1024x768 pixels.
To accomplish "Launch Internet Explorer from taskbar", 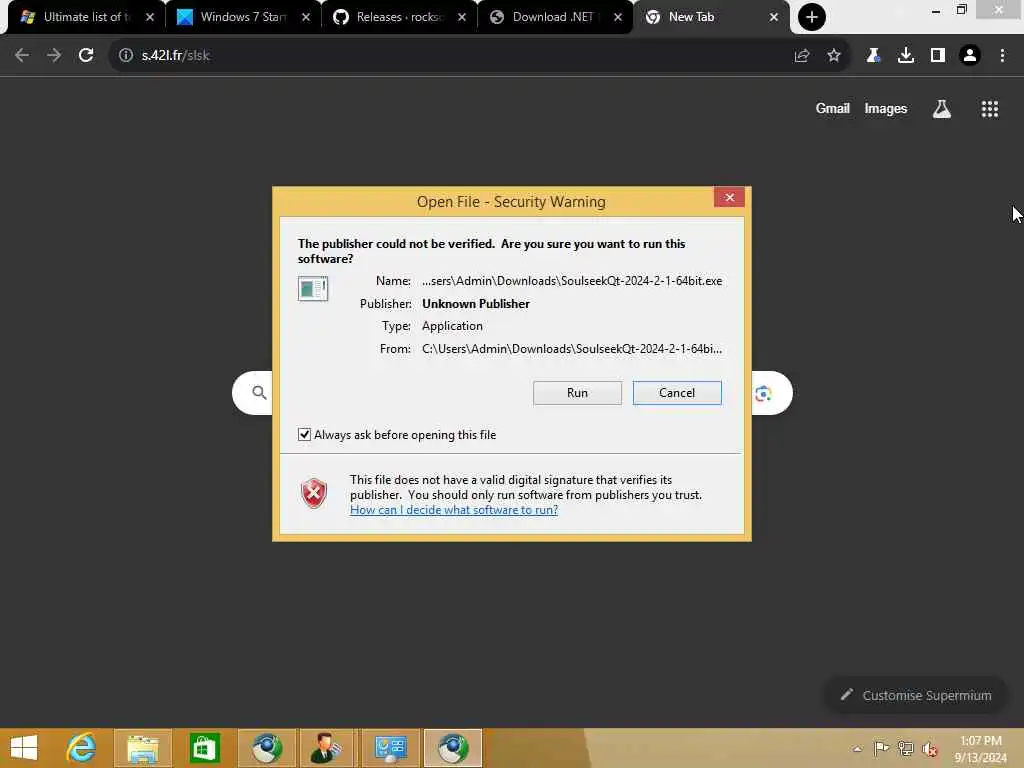I will pyautogui.click(x=81, y=748).
